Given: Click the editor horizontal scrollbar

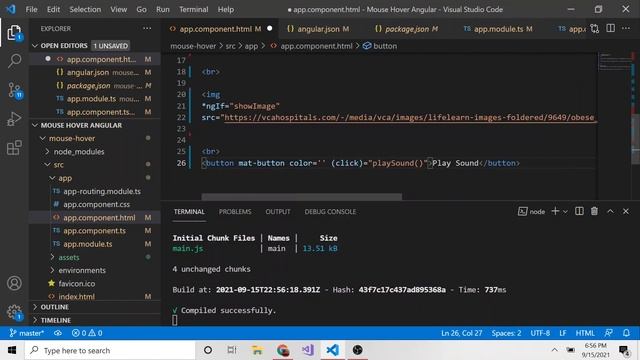Looking at the screenshot, I should [x=302, y=197].
